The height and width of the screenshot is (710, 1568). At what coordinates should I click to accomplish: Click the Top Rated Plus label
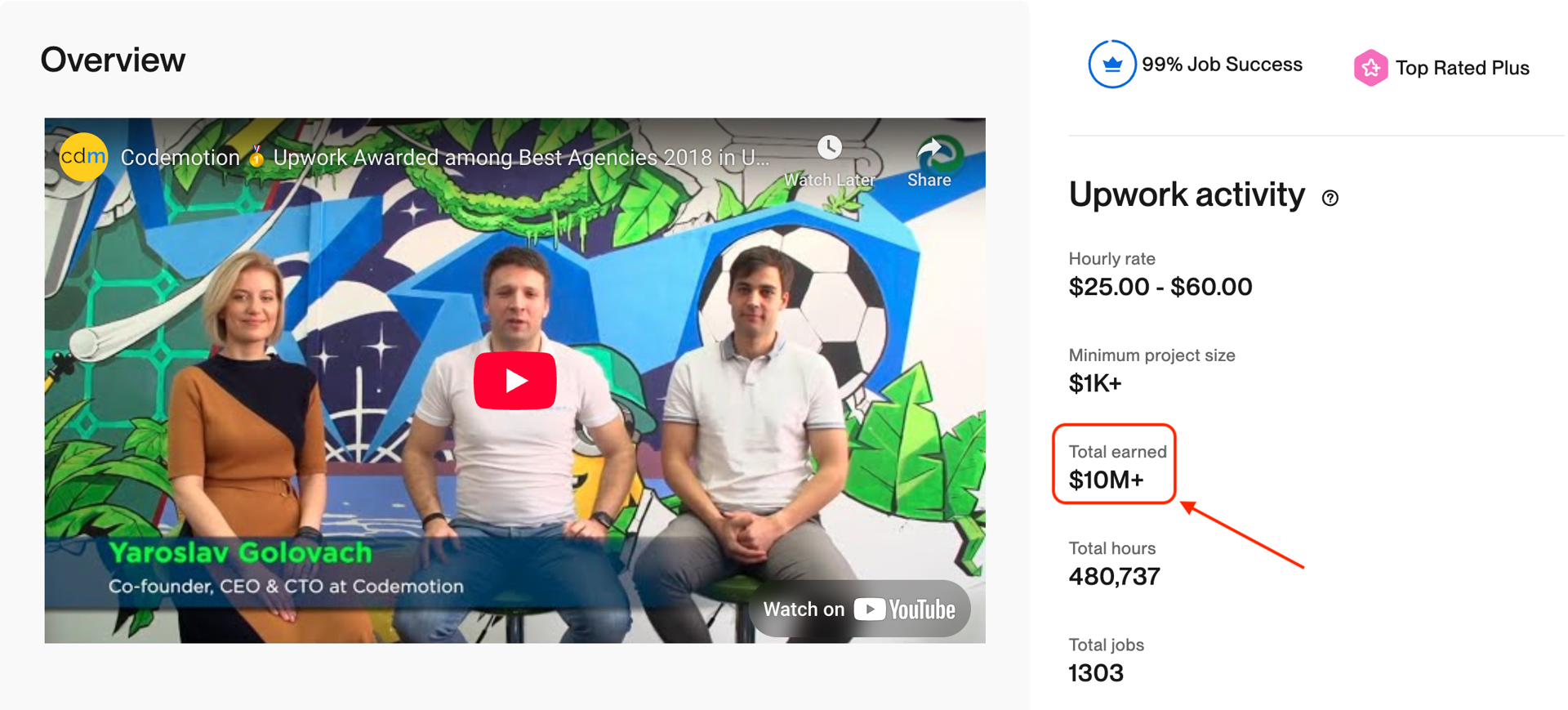1462,68
